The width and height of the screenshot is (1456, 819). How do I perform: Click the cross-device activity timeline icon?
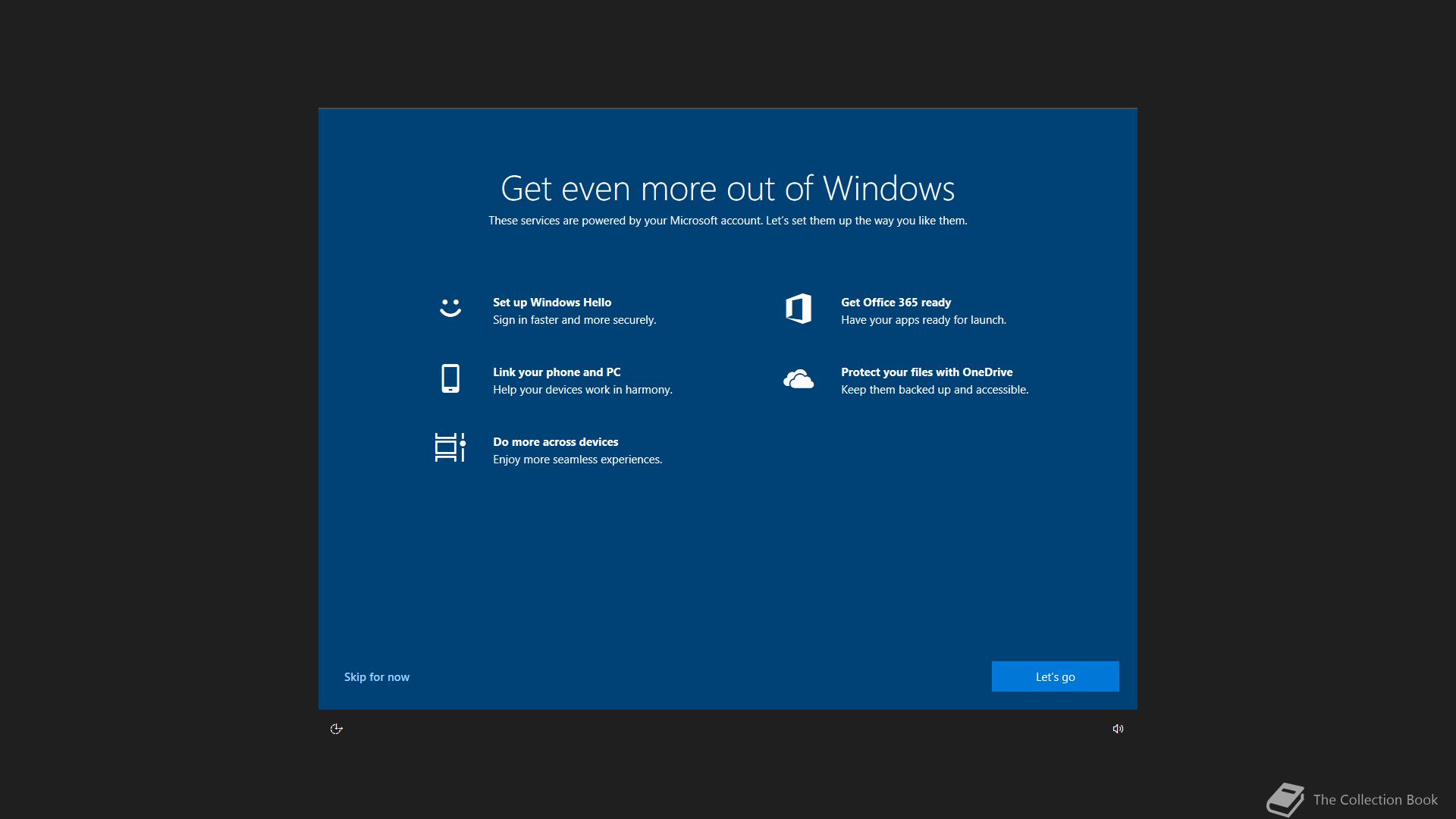(450, 447)
